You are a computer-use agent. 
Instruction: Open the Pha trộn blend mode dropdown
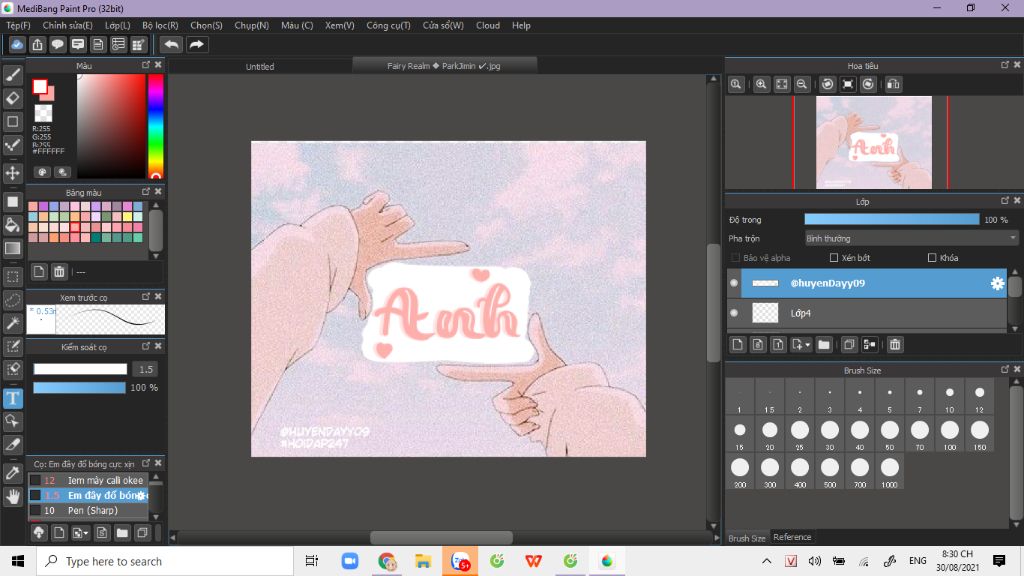[x=911, y=239]
